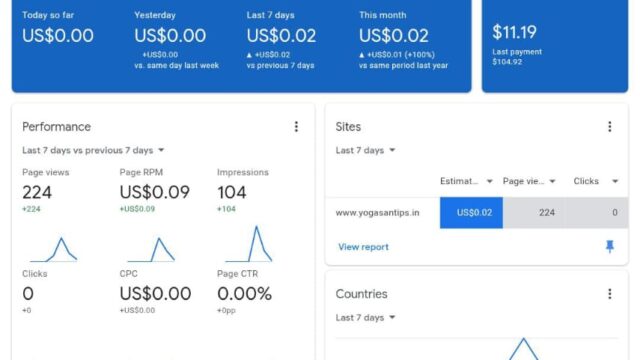Image resolution: width=640 pixels, height=360 pixels.
Task: Unpin Sites card with pin icon
Action: (x=610, y=247)
